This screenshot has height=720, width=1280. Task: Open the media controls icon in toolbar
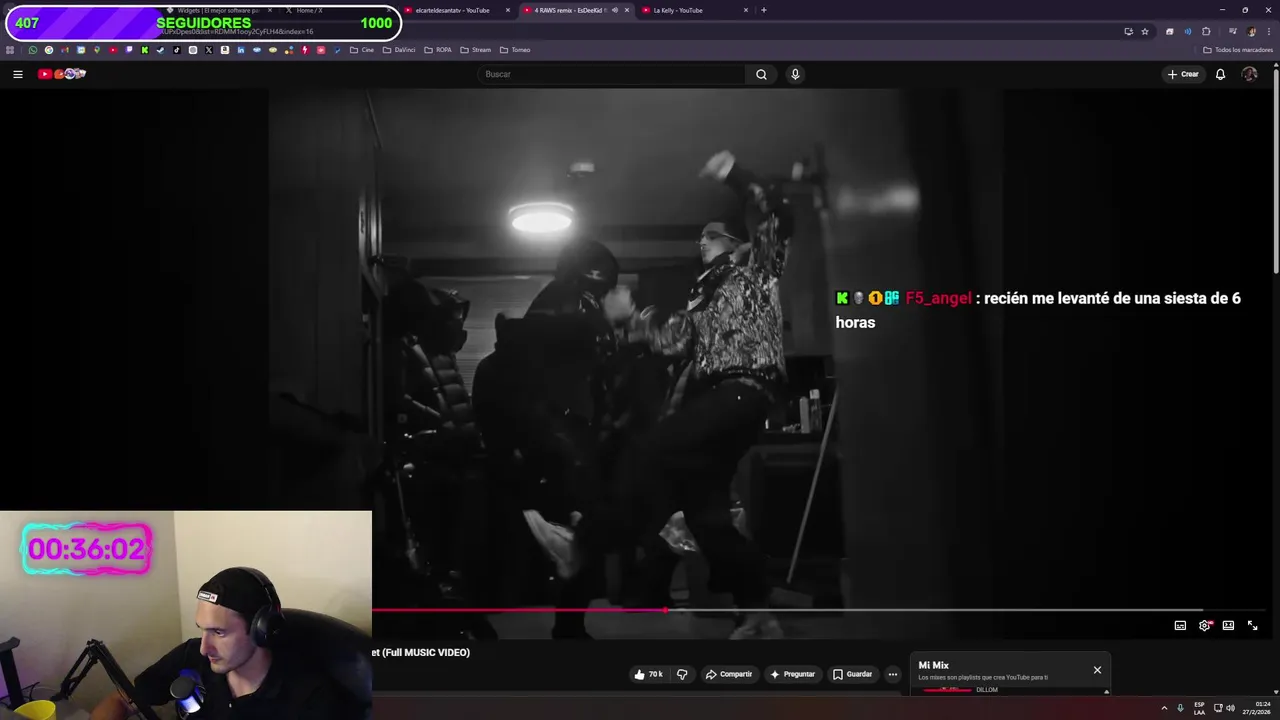1232,31
